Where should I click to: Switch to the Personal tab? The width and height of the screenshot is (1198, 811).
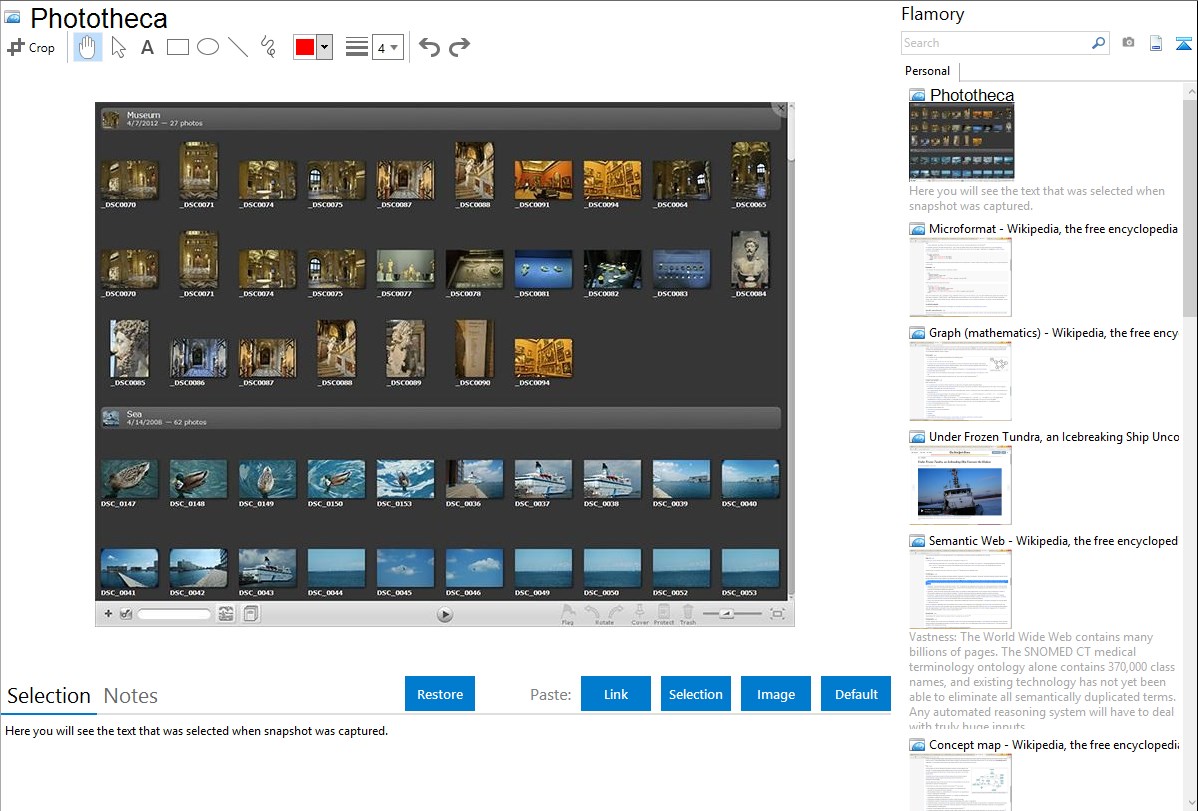[928, 71]
